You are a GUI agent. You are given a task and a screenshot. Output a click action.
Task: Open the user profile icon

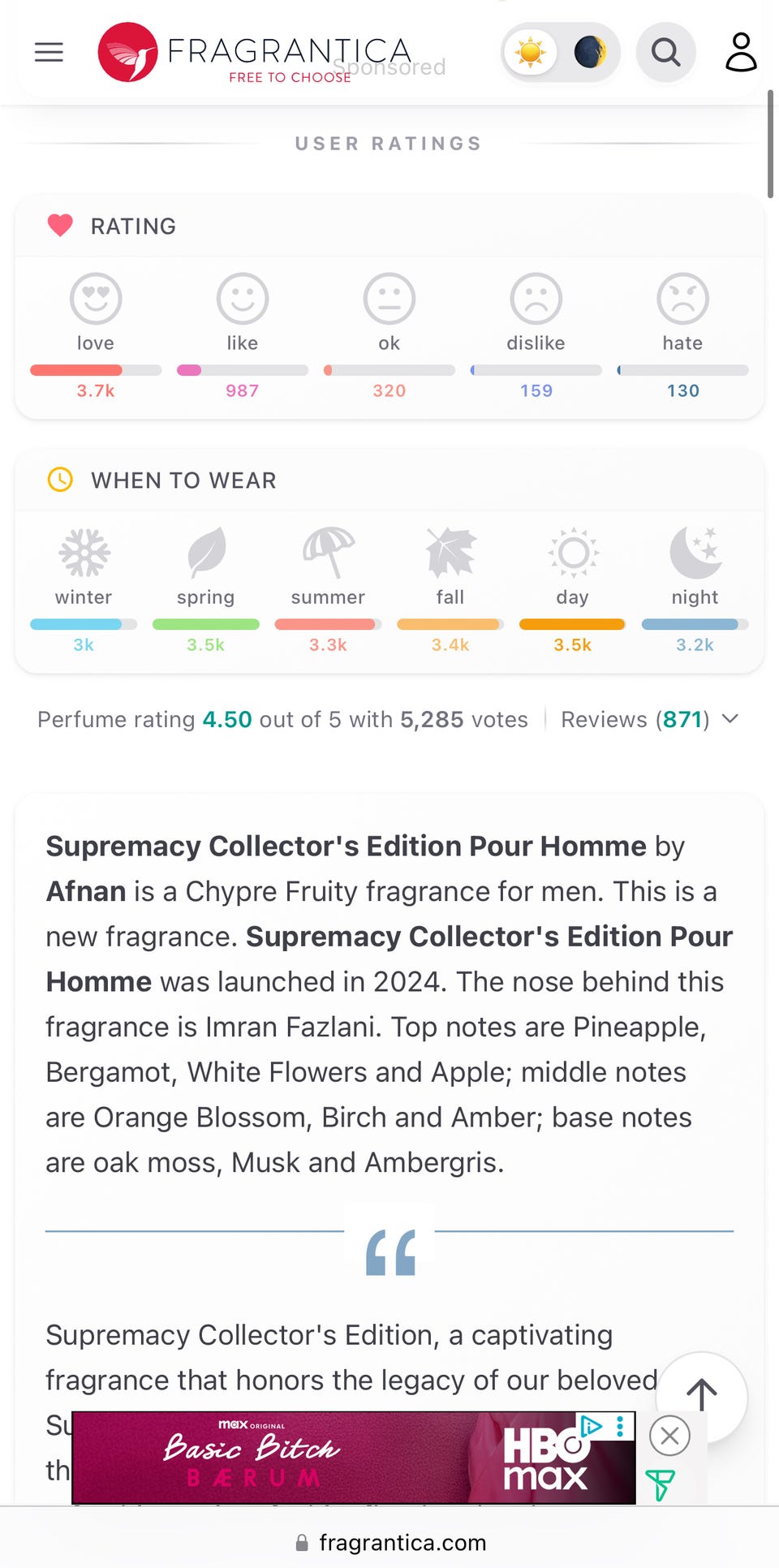pos(740,53)
